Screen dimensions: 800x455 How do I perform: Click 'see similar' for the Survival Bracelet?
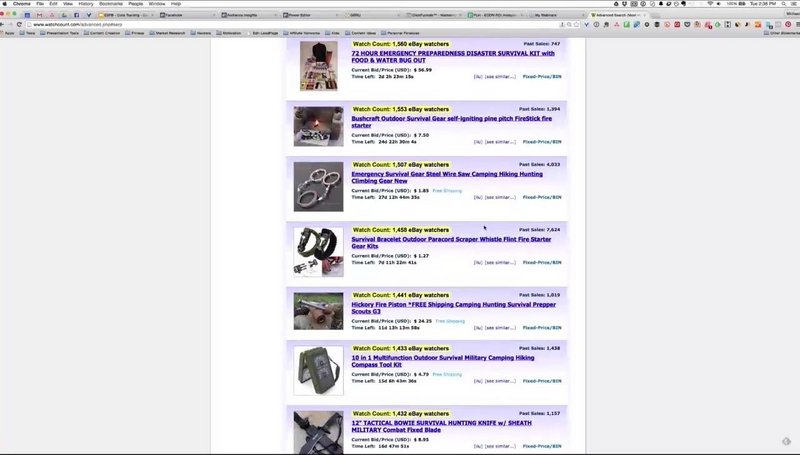click(x=500, y=263)
